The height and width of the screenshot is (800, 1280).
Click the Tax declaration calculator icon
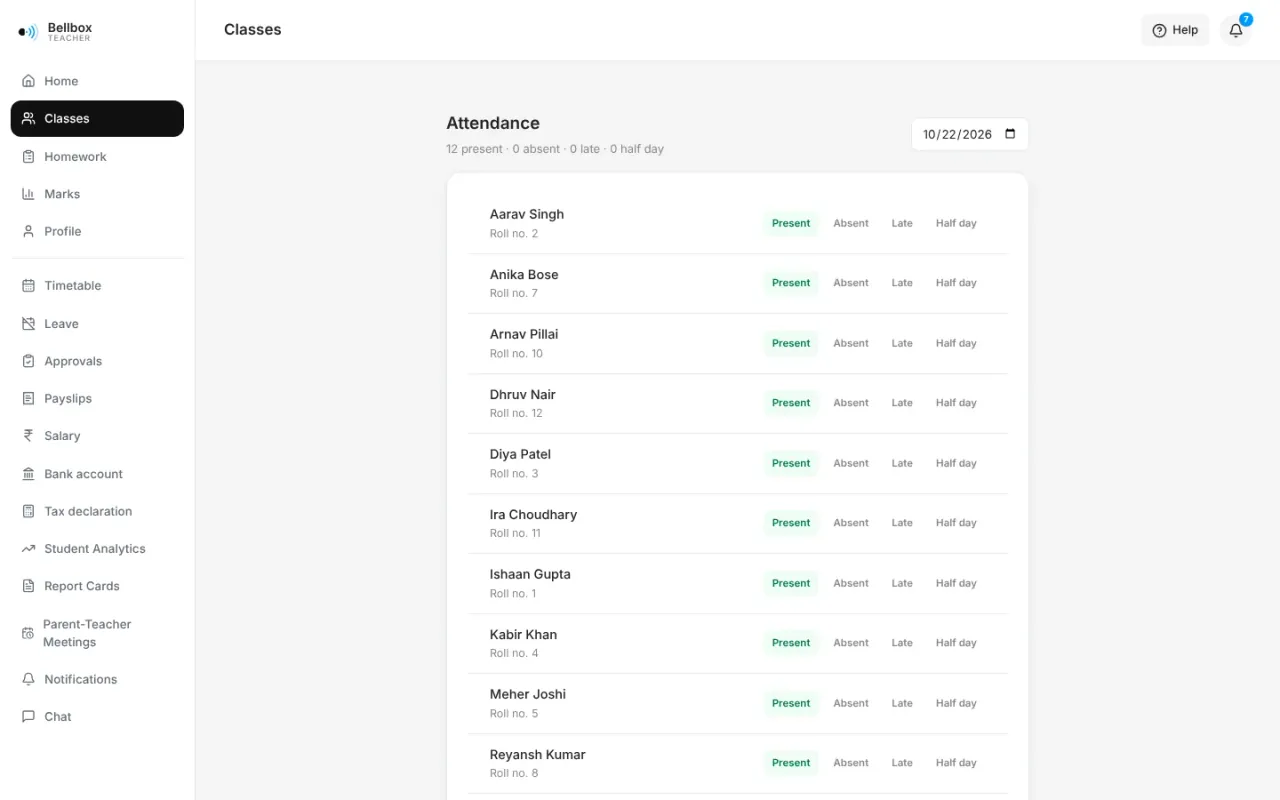(28, 511)
